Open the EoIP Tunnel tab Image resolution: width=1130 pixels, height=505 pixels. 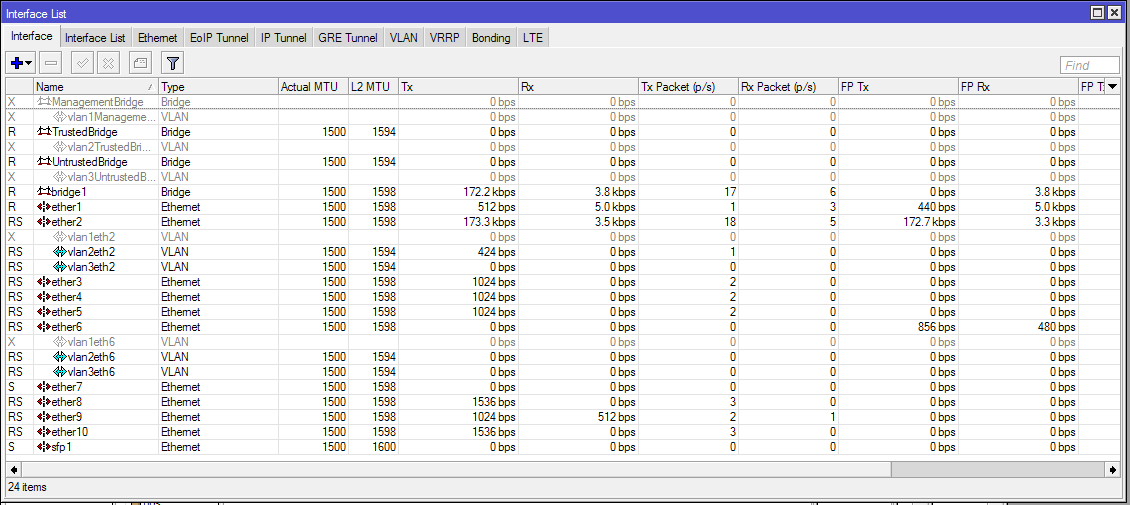click(219, 38)
